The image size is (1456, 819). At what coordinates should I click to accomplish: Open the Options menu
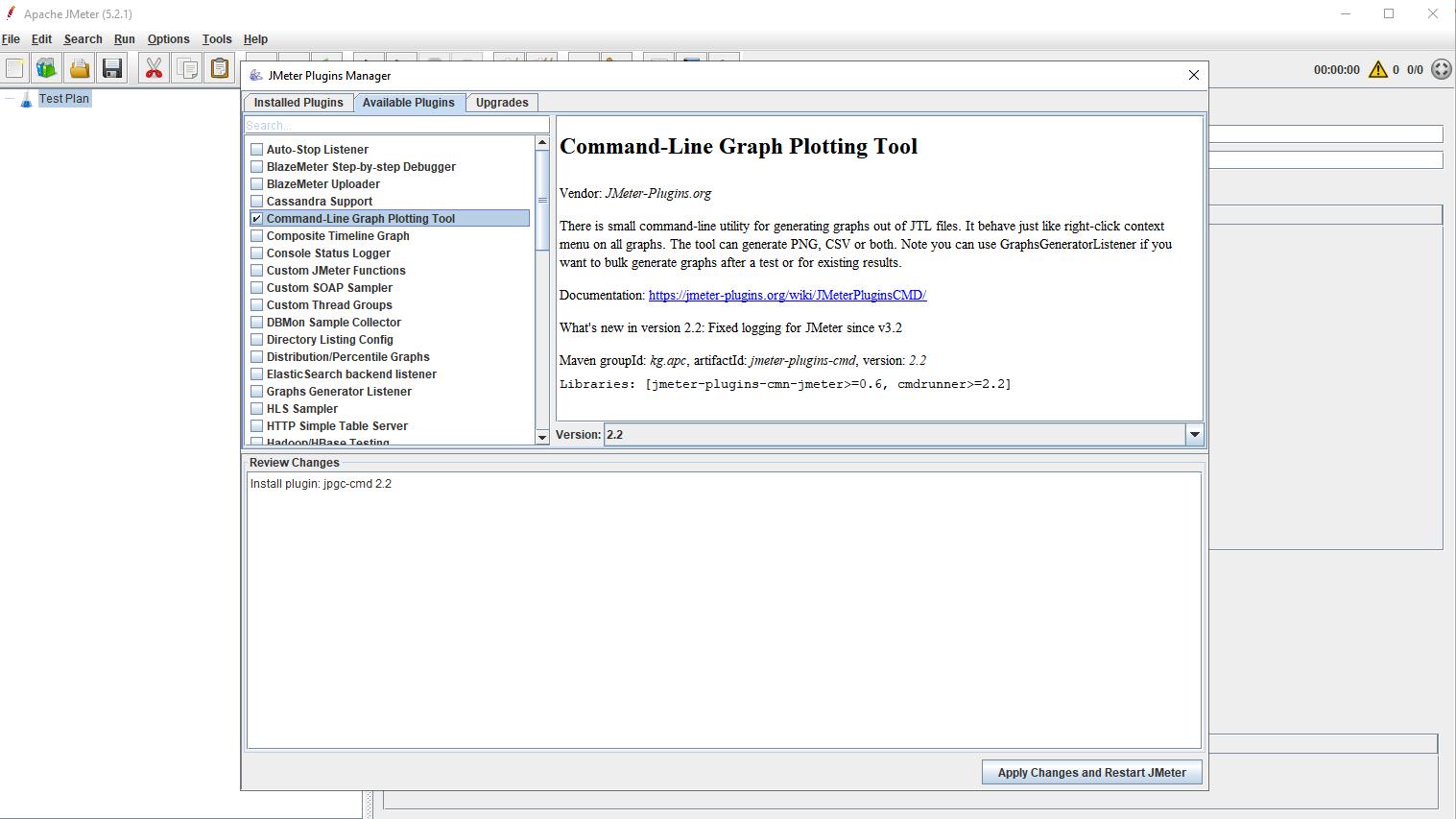coord(168,39)
